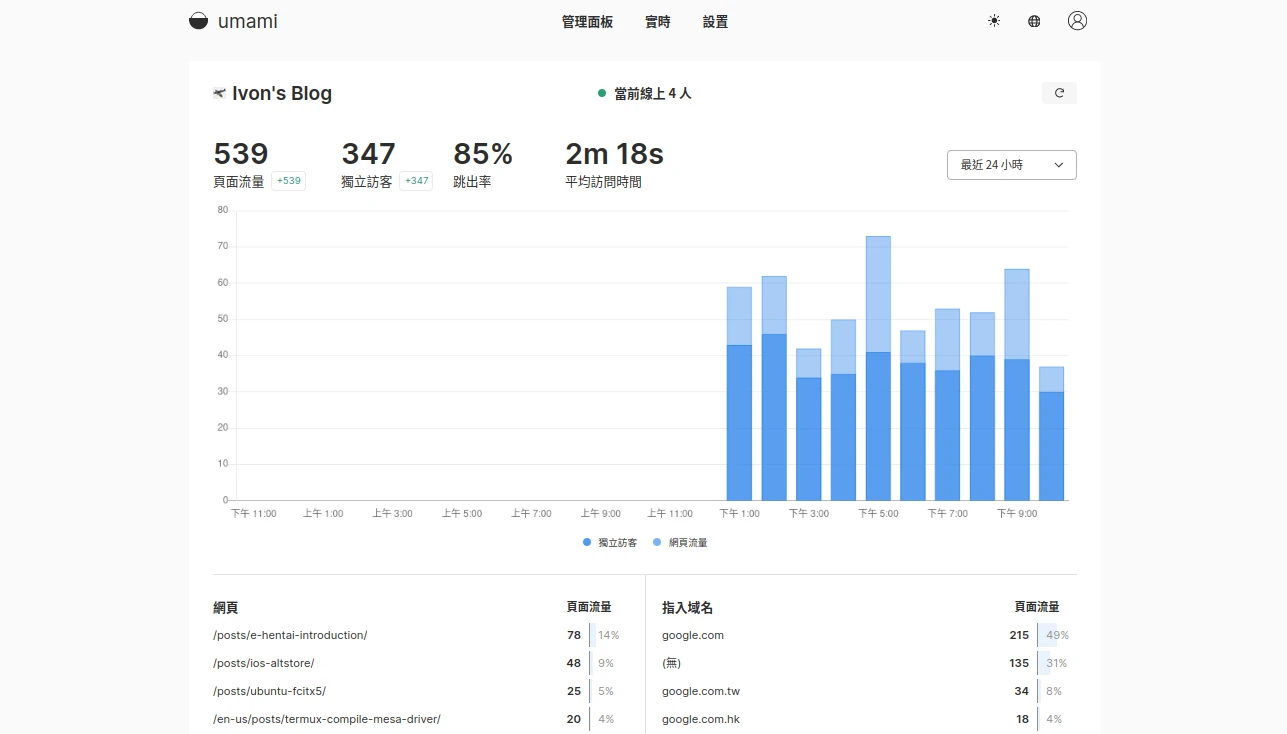Open the user profile account icon
This screenshot has height=734, width=1287.
[x=1077, y=21]
